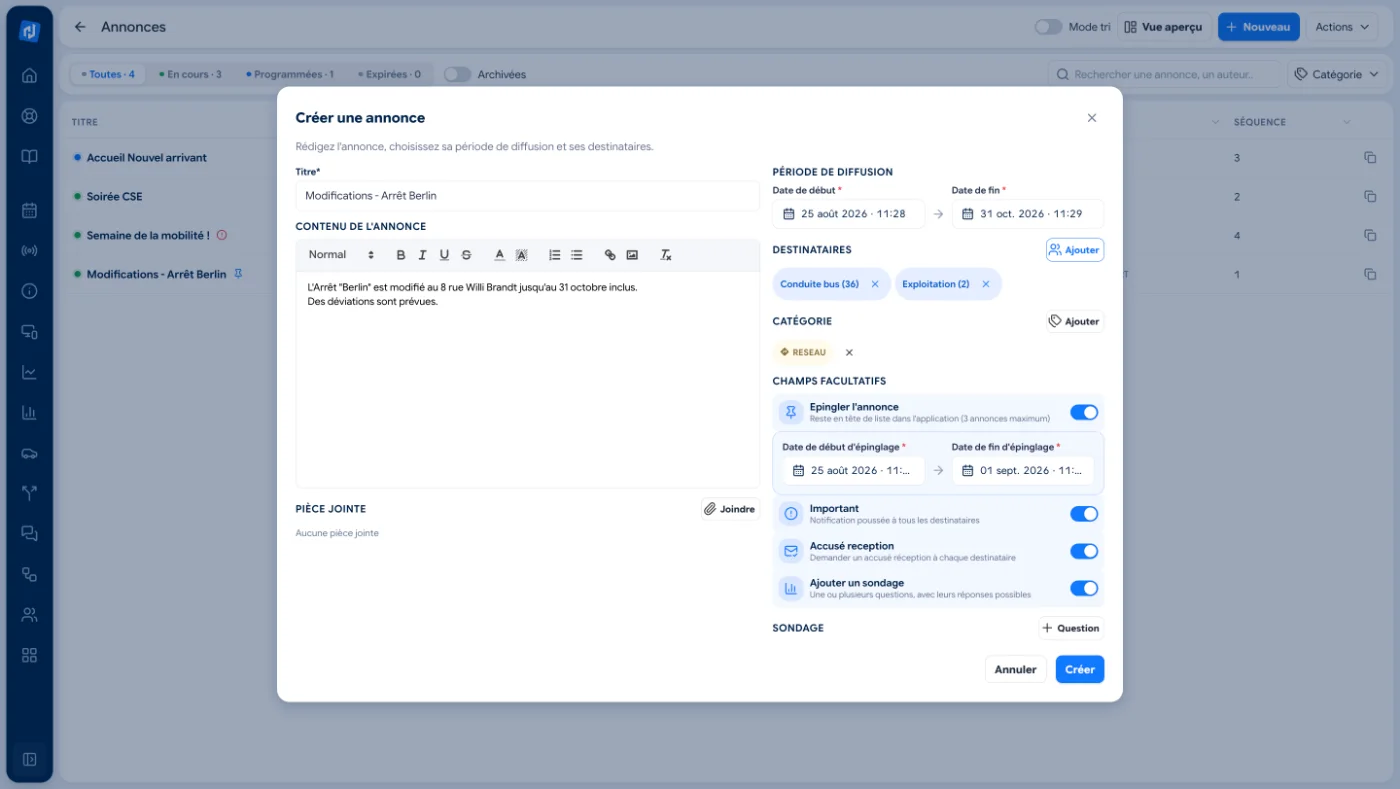
Task: Select the Programmées · 1 filter tab
Action: [x=290, y=74]
